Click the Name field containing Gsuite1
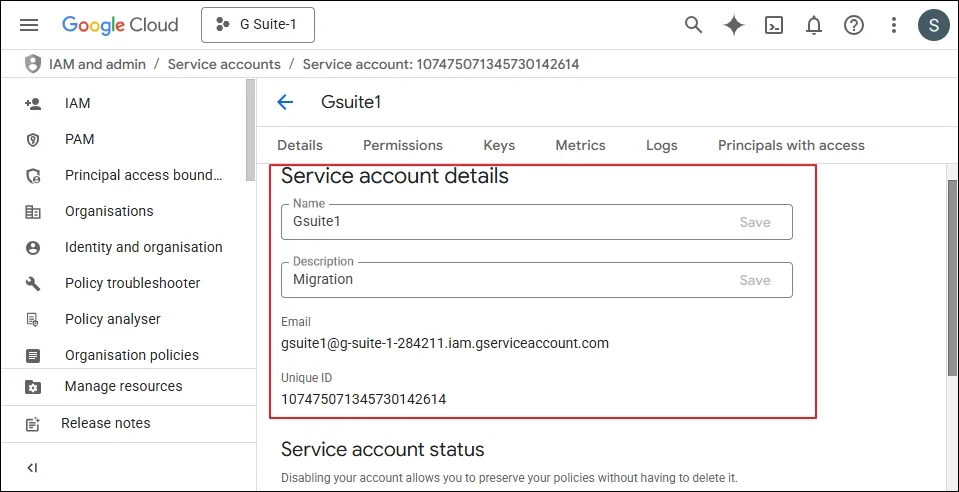 click(x=536, y=222)
